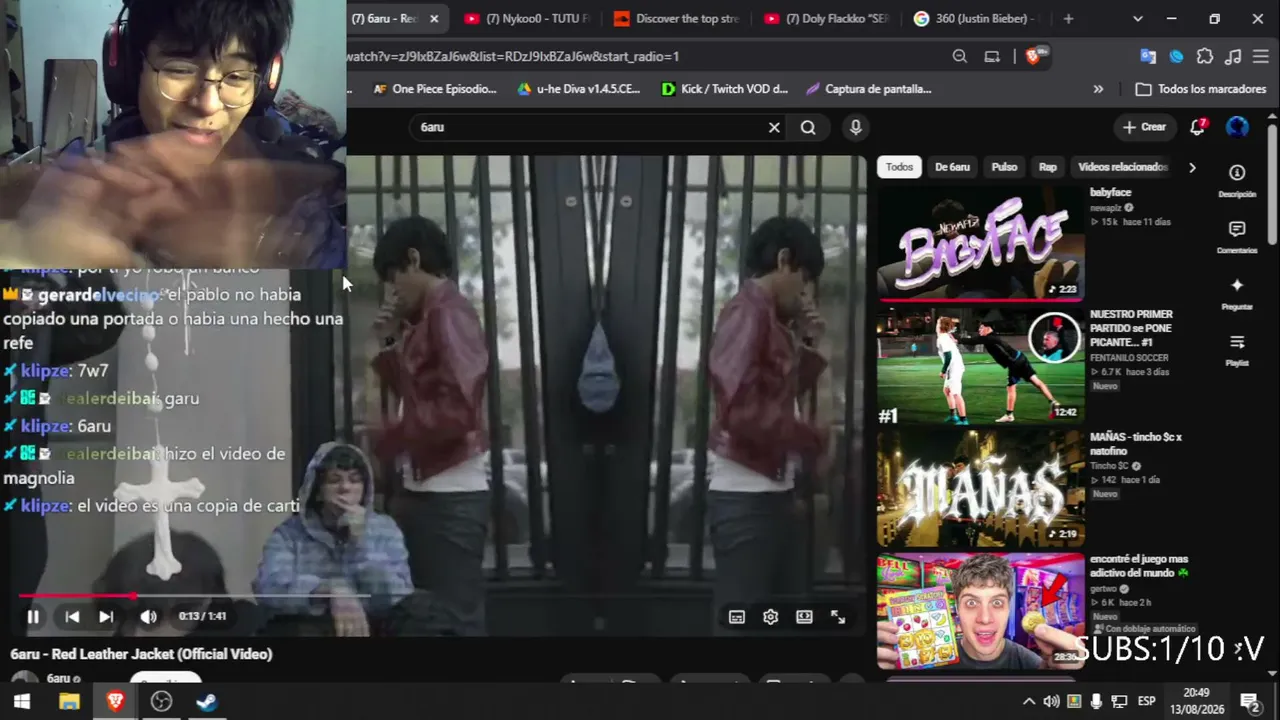1280x720 pixels.
Task: Open the encontré el juego mas adictivo title
Action: (1139, 566)
